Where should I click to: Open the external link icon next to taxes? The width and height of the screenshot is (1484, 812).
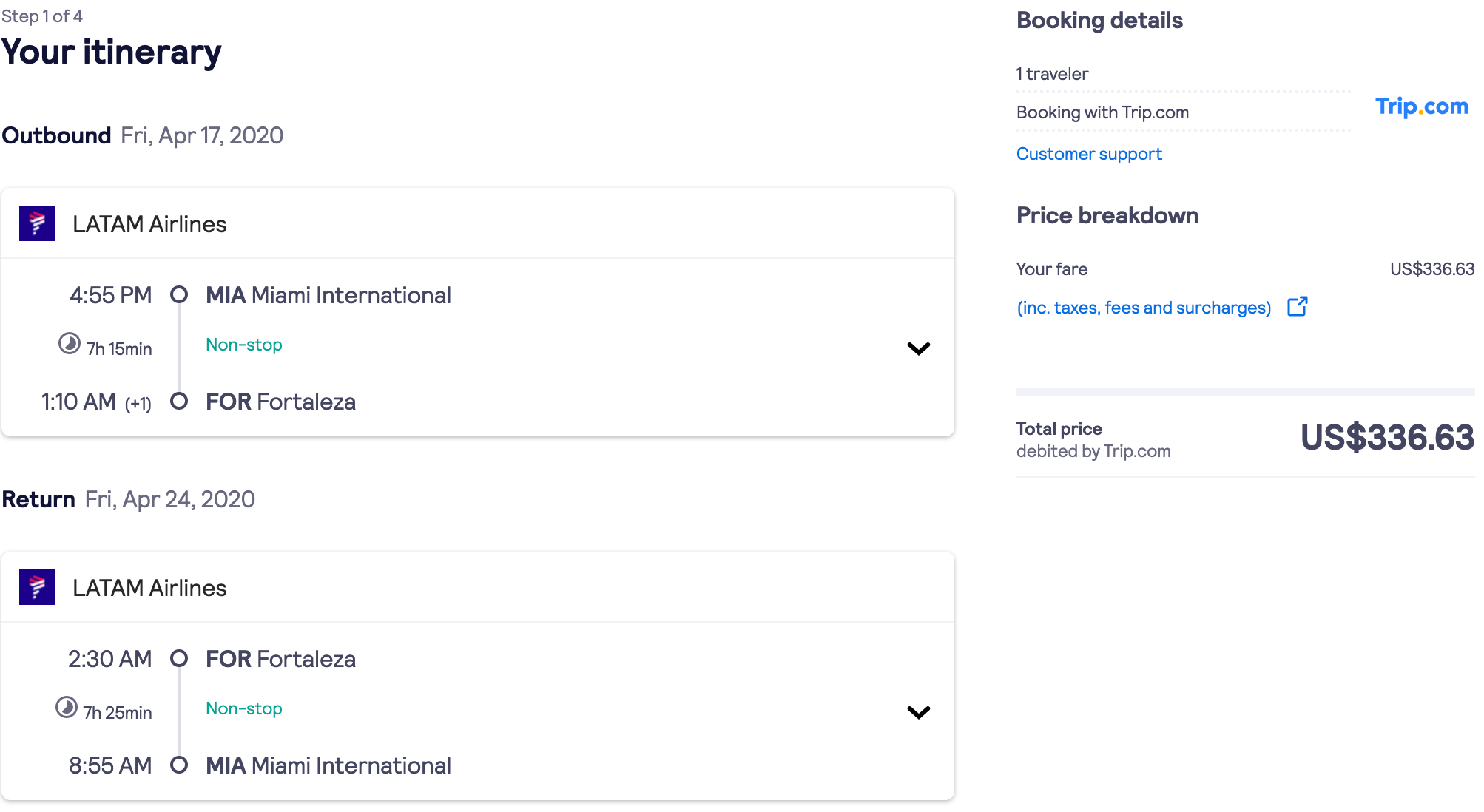pos(1297,307)
